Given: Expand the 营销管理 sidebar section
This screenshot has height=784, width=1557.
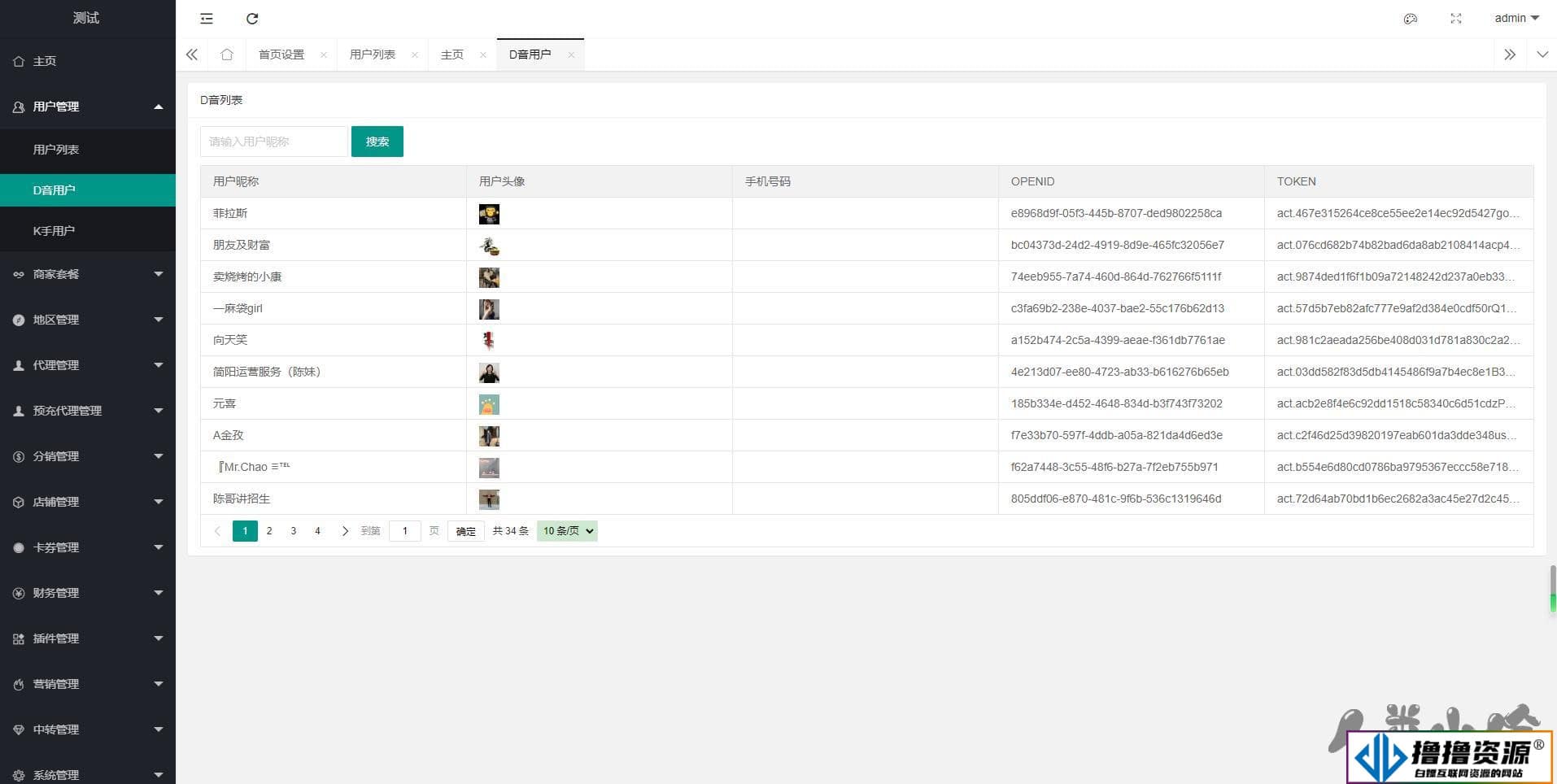Looking at the screenshot, I should point(88,684).
